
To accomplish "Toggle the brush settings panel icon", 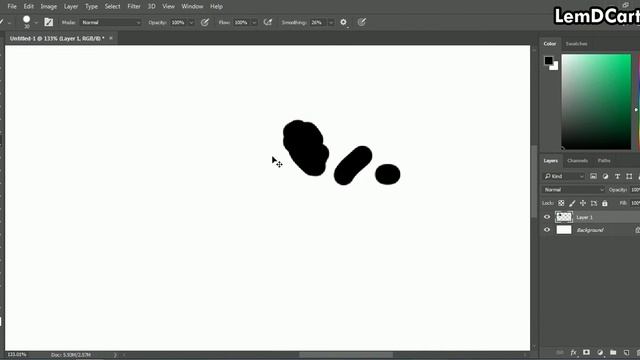I will [x=49, y=22].
